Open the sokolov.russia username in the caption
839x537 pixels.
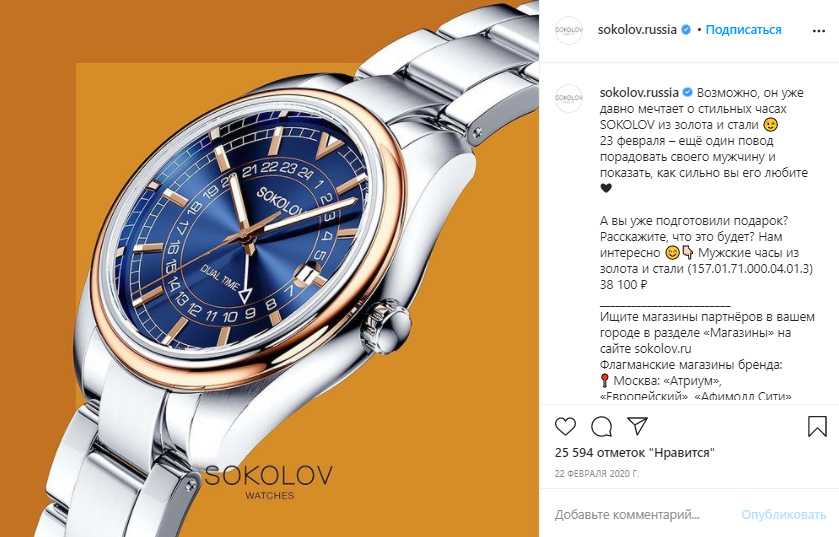pyautogui.click(x=639, y=93)
